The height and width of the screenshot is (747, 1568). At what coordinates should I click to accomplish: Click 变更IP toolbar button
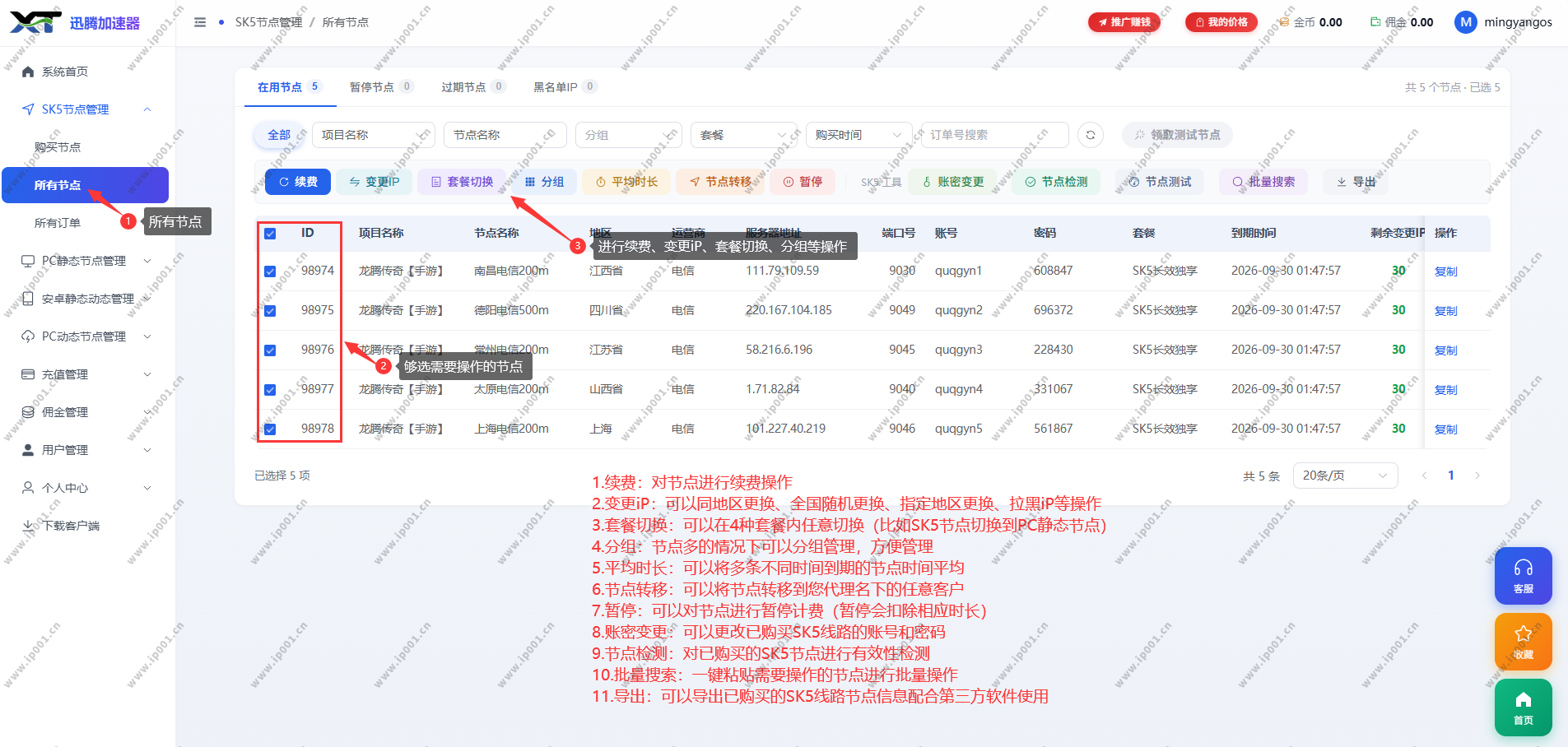click(x=375, y=182)
